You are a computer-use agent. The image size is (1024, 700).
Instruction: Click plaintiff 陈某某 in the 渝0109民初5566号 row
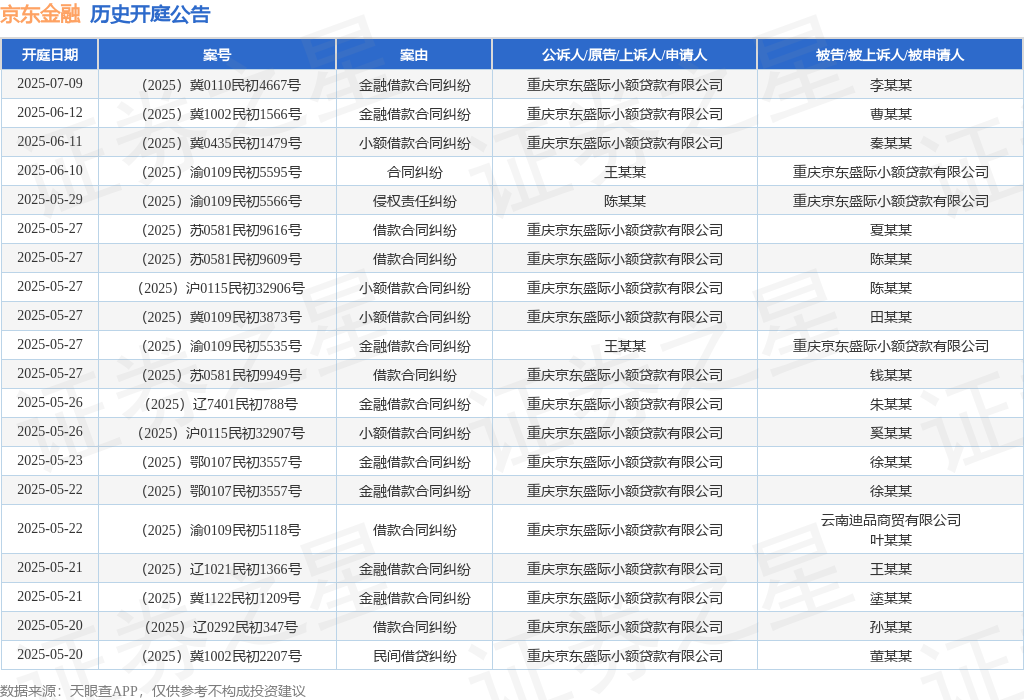click(624, 201)
